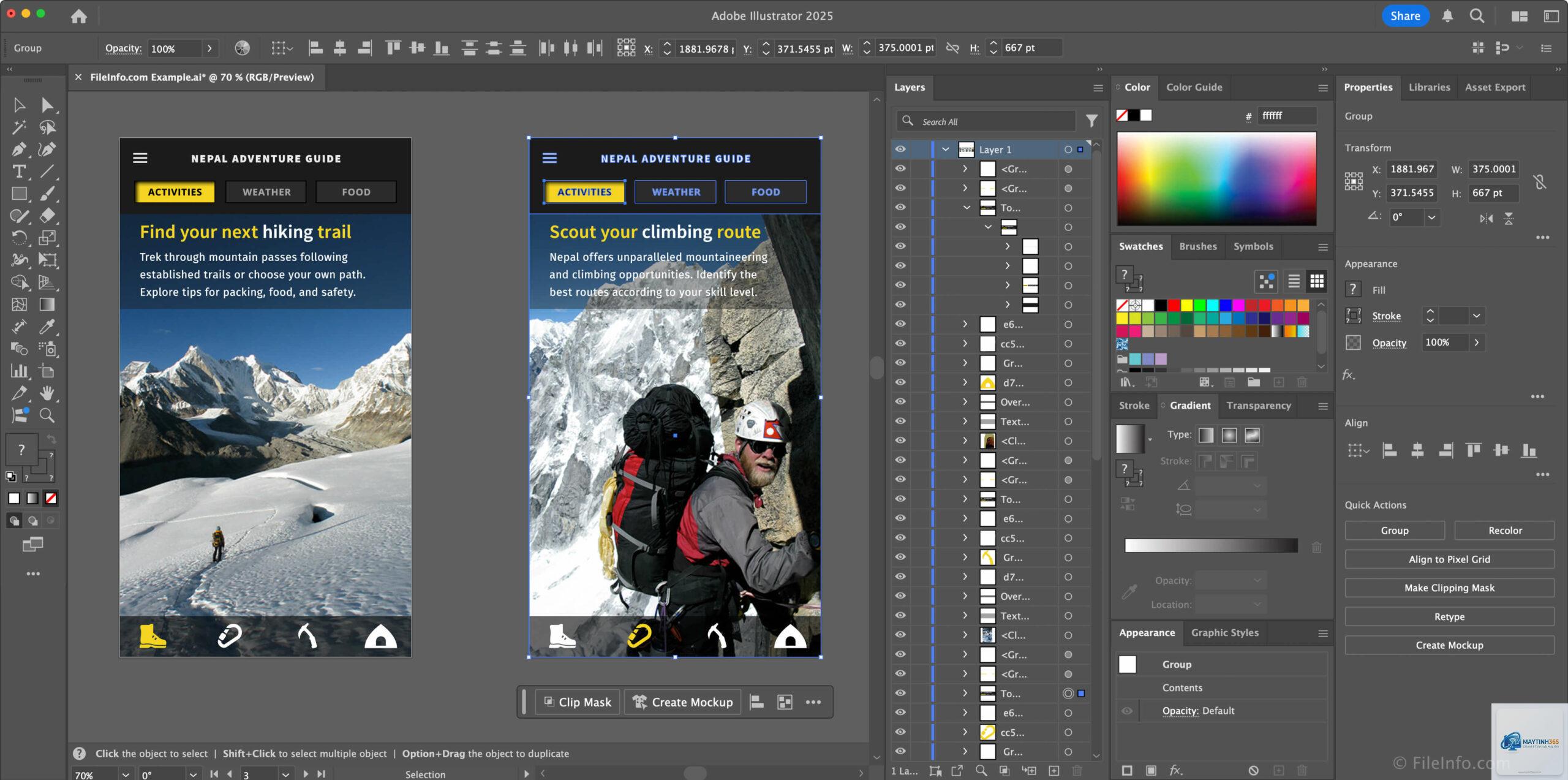Screen dimensions: 1568x780
Task: Toggle visibility of first Text... sublayer
Action: click(x=900, y=421)
